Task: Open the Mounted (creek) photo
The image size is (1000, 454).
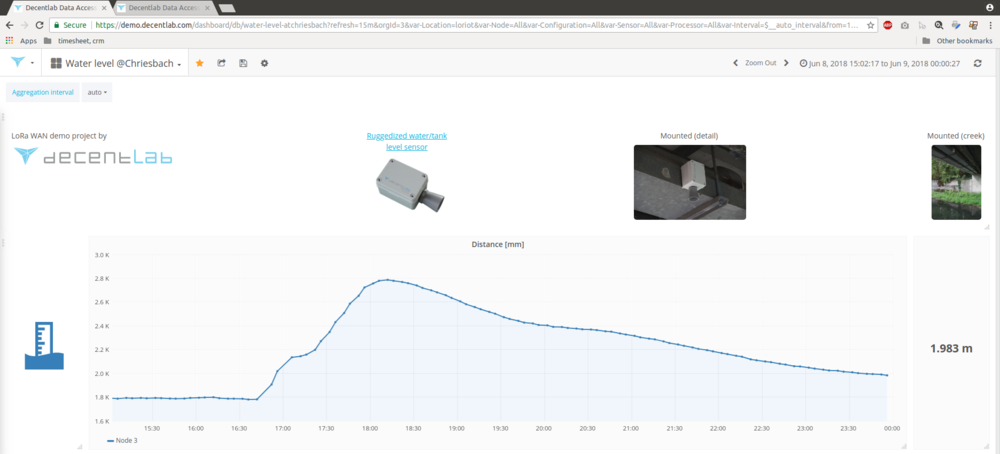Action: tap(956, 182)
